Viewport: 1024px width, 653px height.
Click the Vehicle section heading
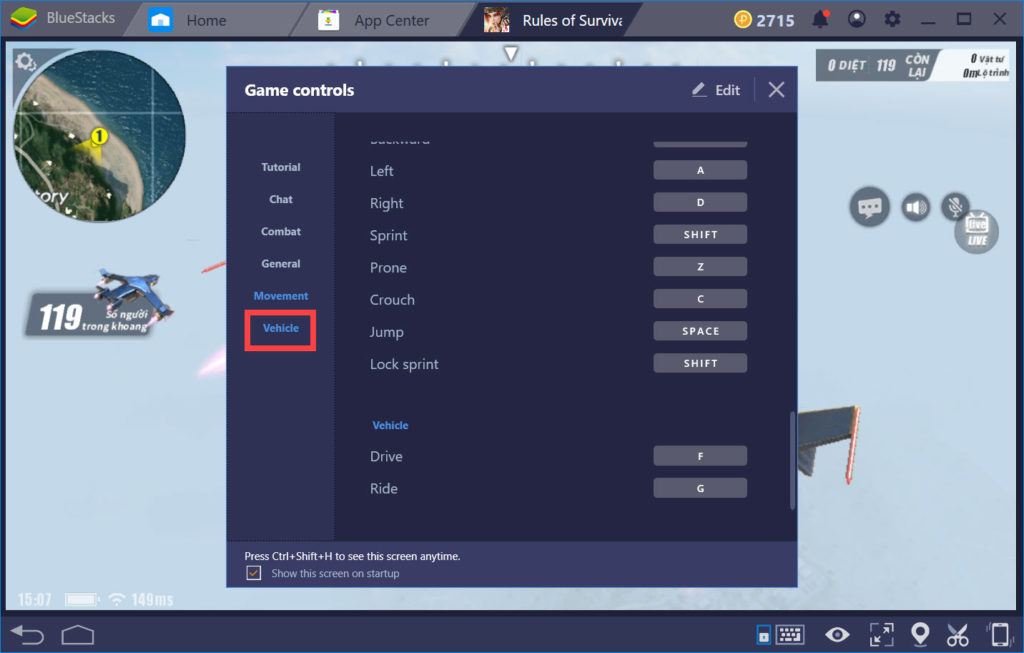pos(391,425)
